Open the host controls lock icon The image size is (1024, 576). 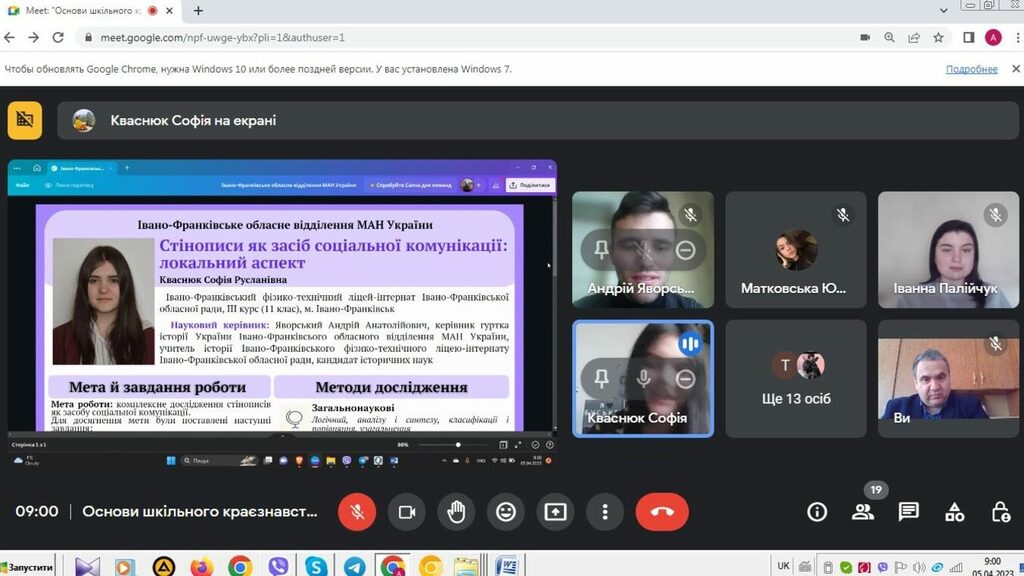(1000, 512)
